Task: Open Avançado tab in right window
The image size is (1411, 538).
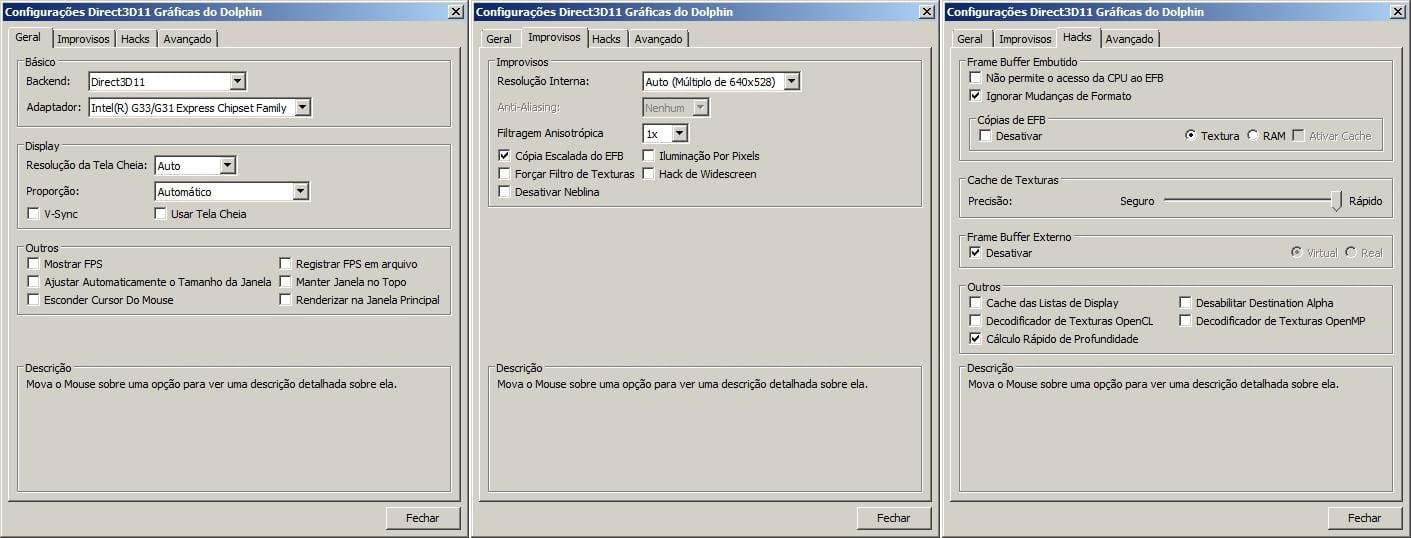Action: (1130, 39)
